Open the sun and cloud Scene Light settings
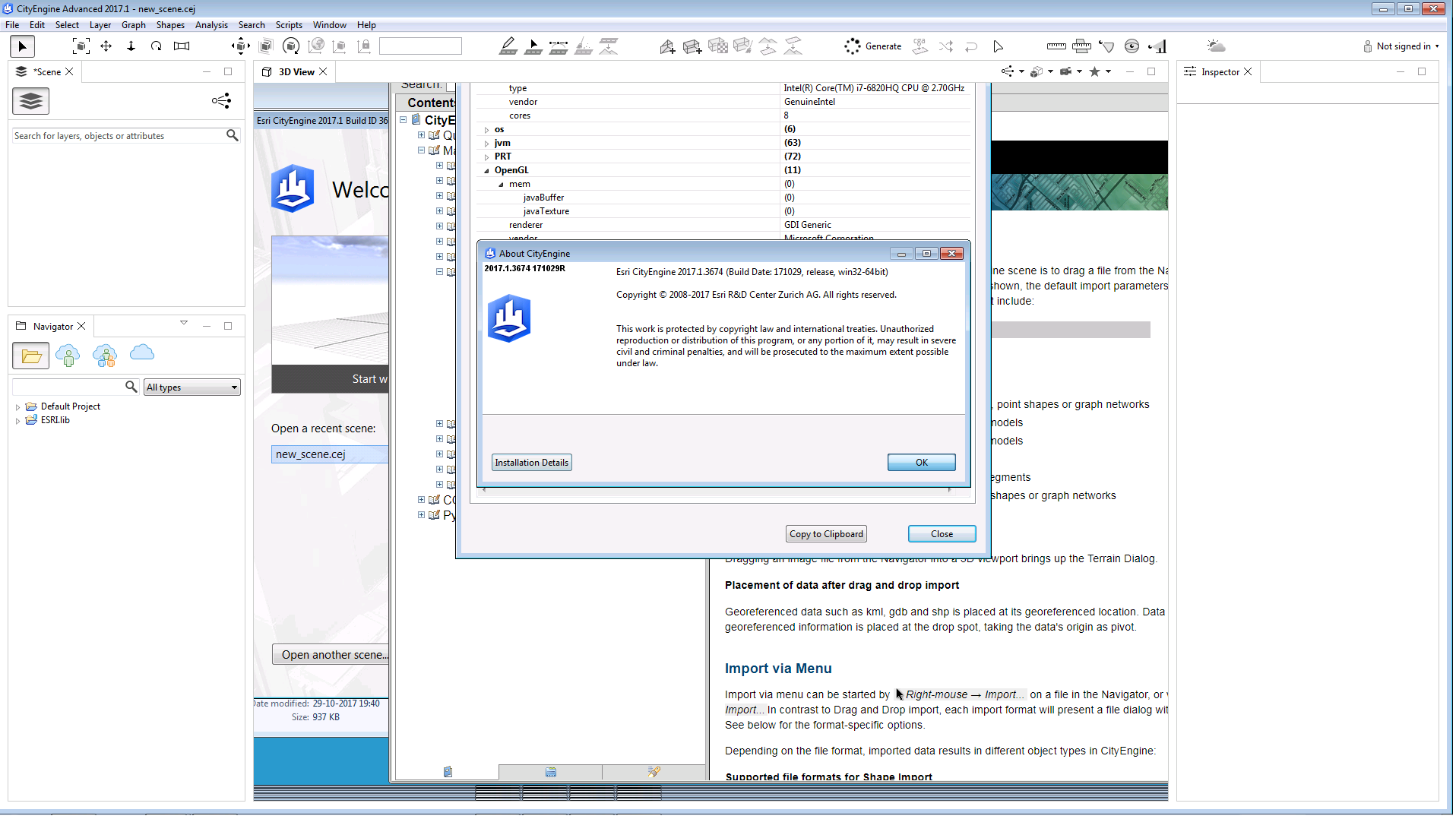Viewport: 1456px width, 819px height. tap(1216, 46)
